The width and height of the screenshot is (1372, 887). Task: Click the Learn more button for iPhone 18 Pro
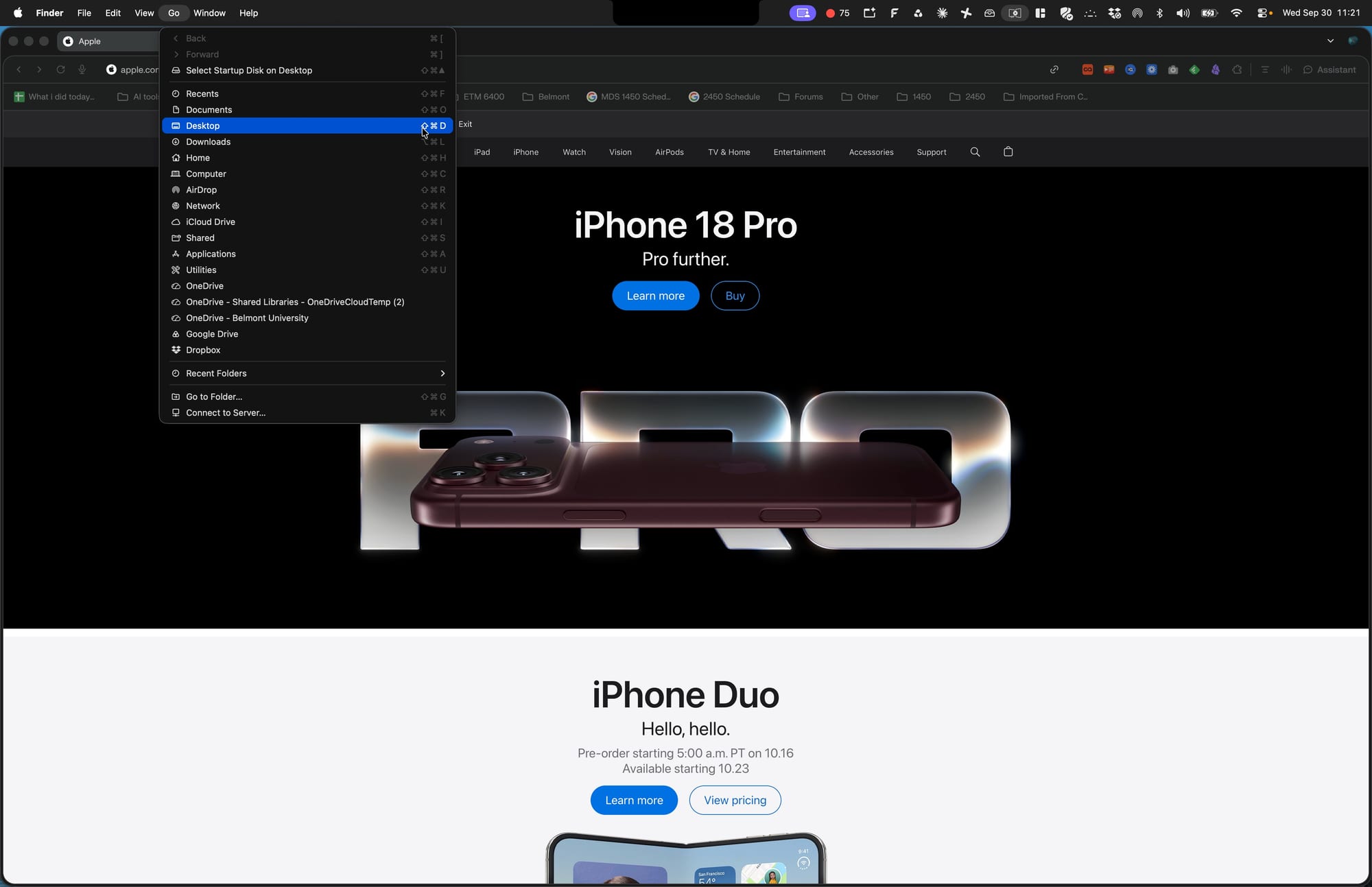click(x=655, y=296)
